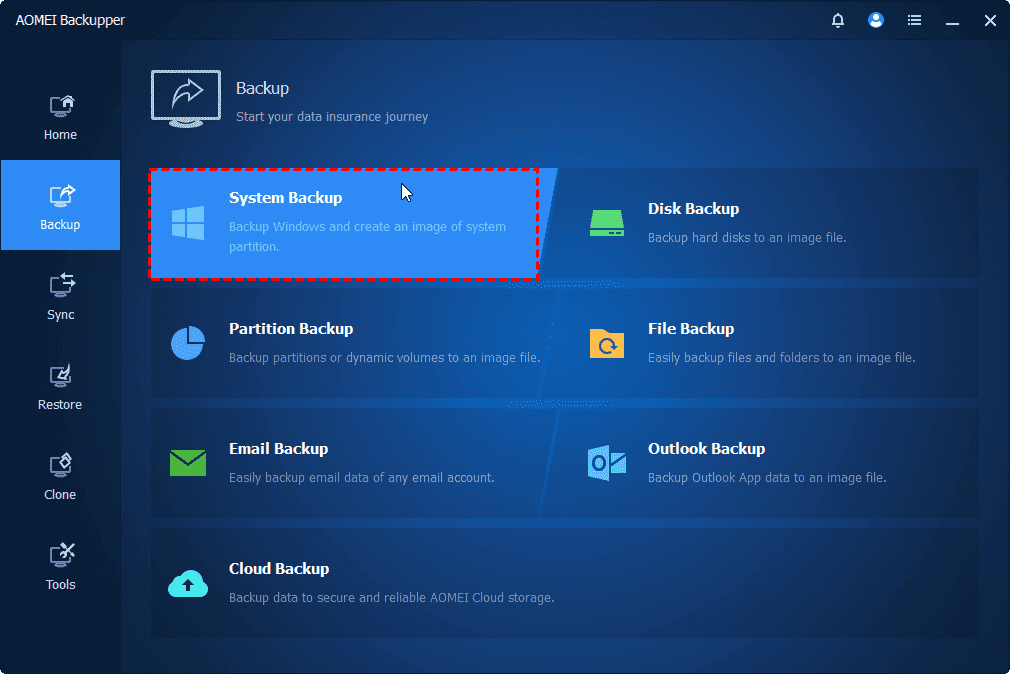This screenshot has width=1010, height=674.
Task: Open the Clone tab
Action: pos(61,476)
